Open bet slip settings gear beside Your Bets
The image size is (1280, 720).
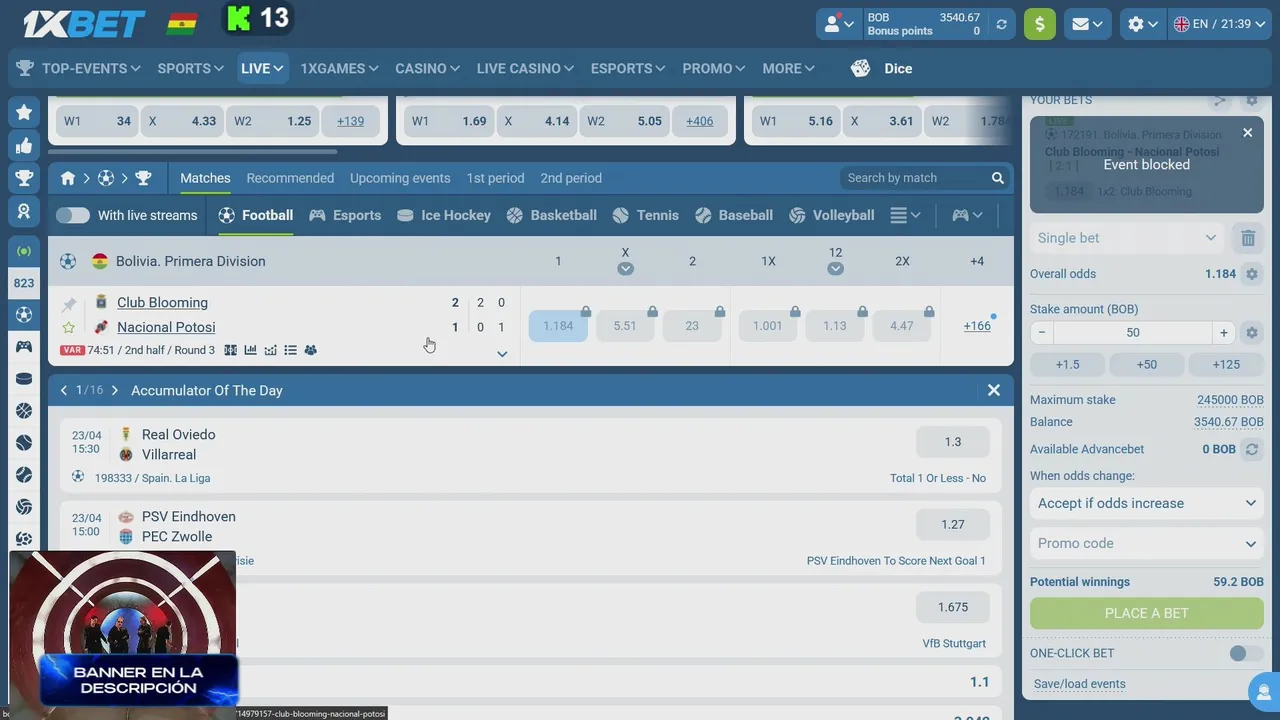click(x=1251, y=100)
